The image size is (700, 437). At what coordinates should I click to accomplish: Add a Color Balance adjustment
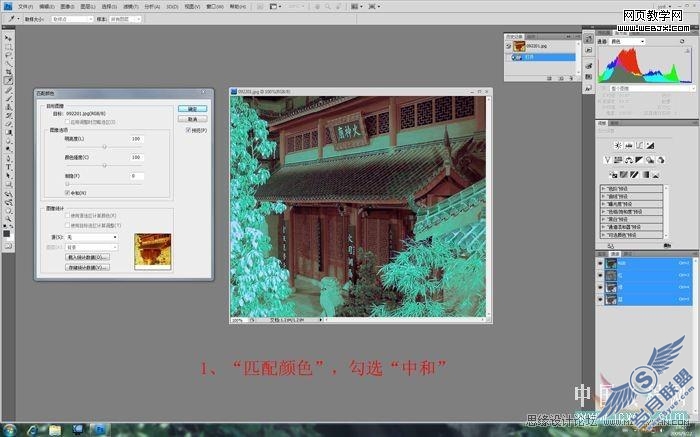pyautogui.click(x=629, y=160)
